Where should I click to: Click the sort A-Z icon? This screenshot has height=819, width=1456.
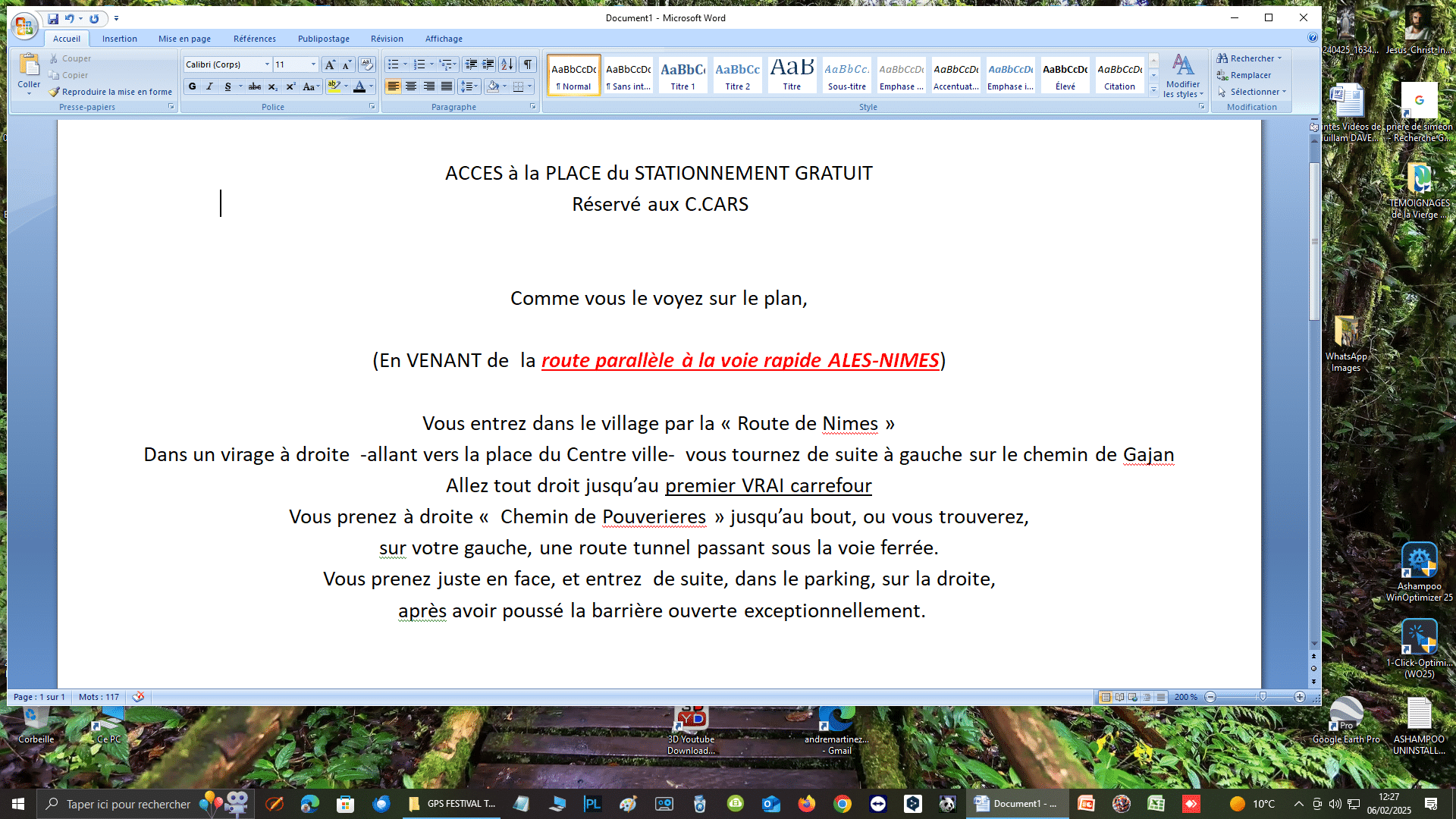[x=507, y=64]
